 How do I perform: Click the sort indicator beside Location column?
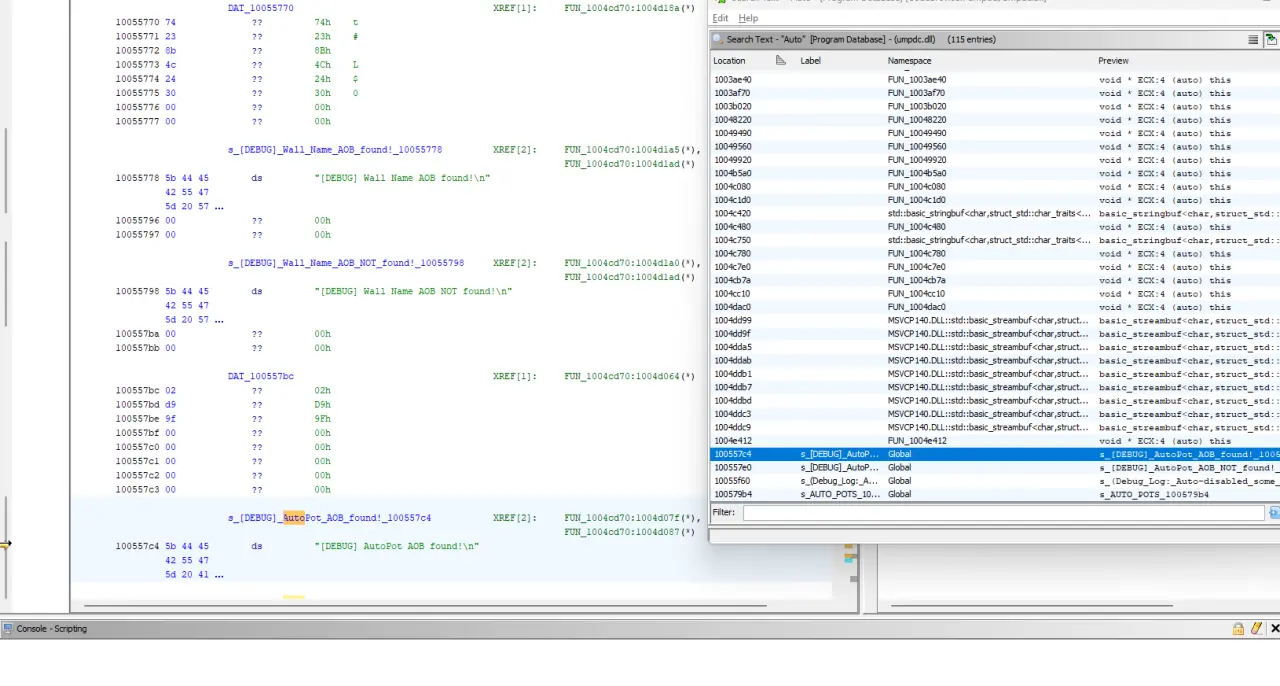pos(781,60)
